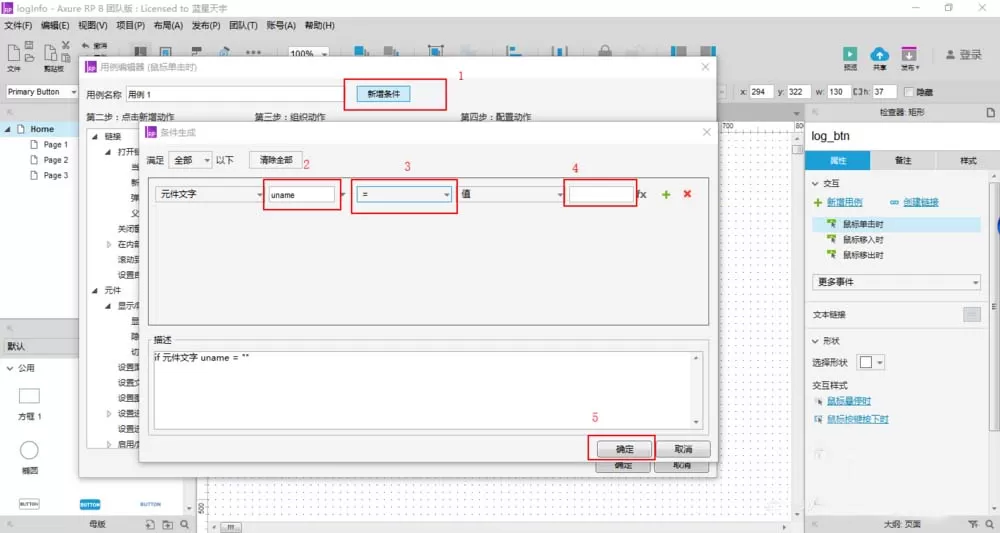Select the ellipse widget thumbnail in library
The height and width of the screenshot is (533, 1000).
coord(29,450)
